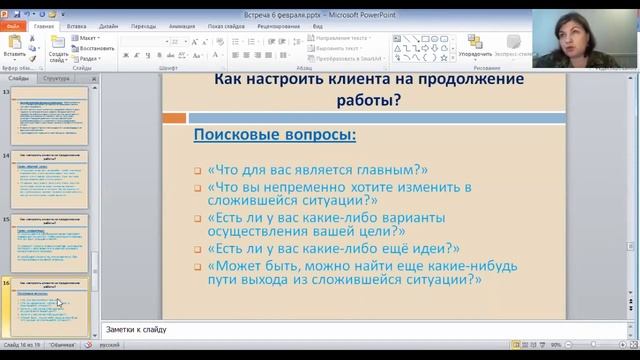The height and width of the screenshot is (360, 640).
Task: Click the Redo icon in the quick access toolbar
Action: (x=42, y=14)
